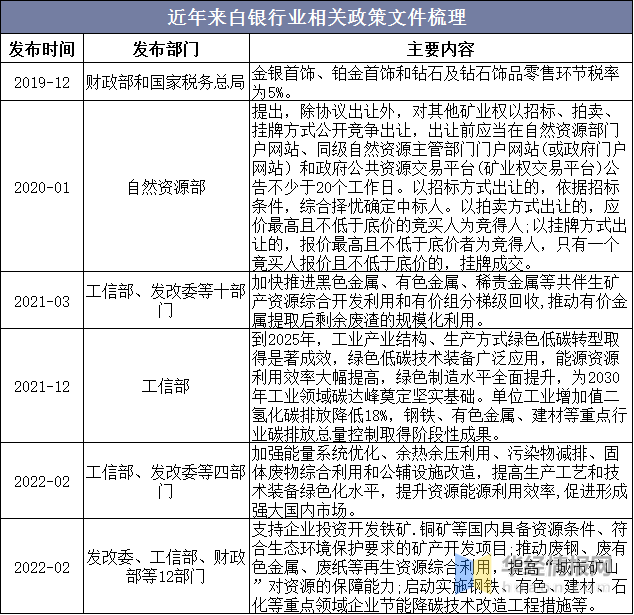Select the 发布时间 column header

(x=42, y=49)
